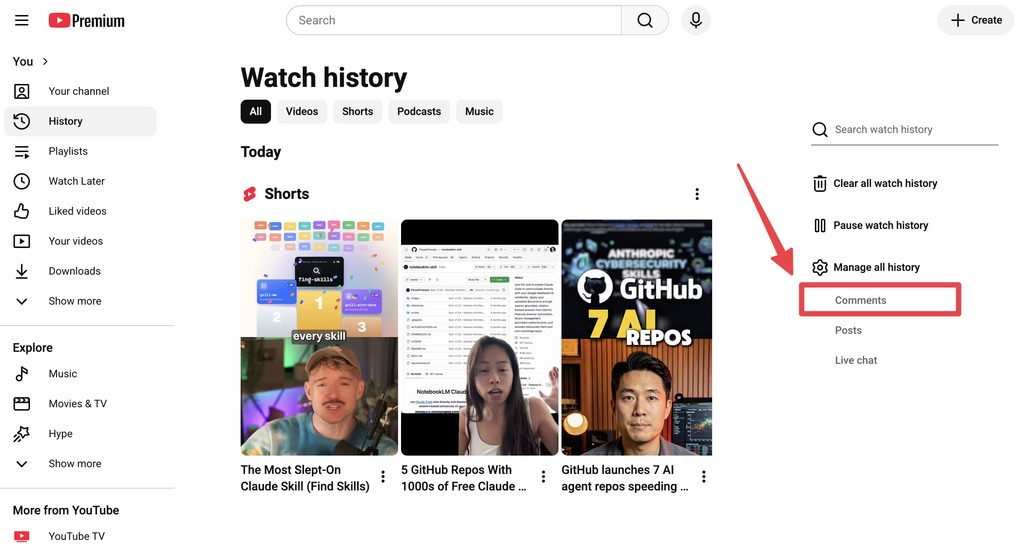Open options for GitHub launches 7 AI short
Viewport: 1024px width, 553px height.
coord(703,477)
